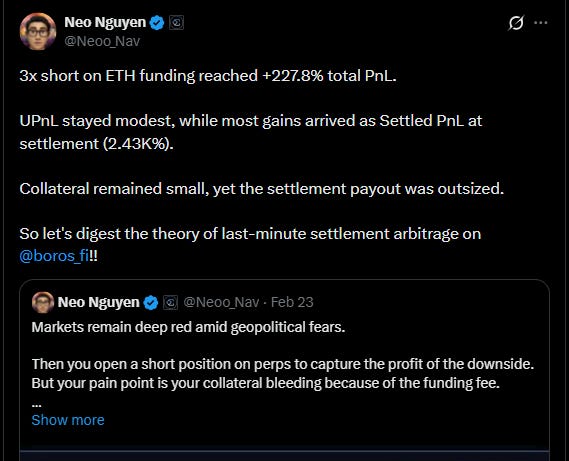Click the verified badge inside the quoted post
The width and height of the screenshot is (569, 461).
coord(151,302)
